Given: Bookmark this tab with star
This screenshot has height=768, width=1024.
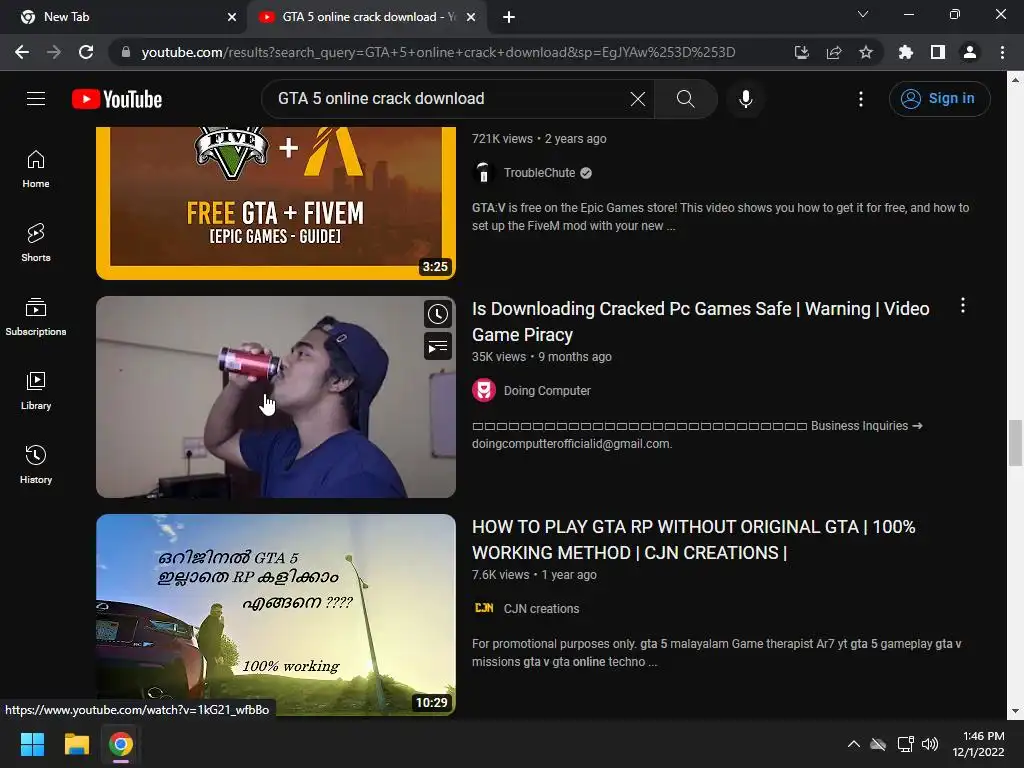Looking at the screenshot, I should point(866,52).
